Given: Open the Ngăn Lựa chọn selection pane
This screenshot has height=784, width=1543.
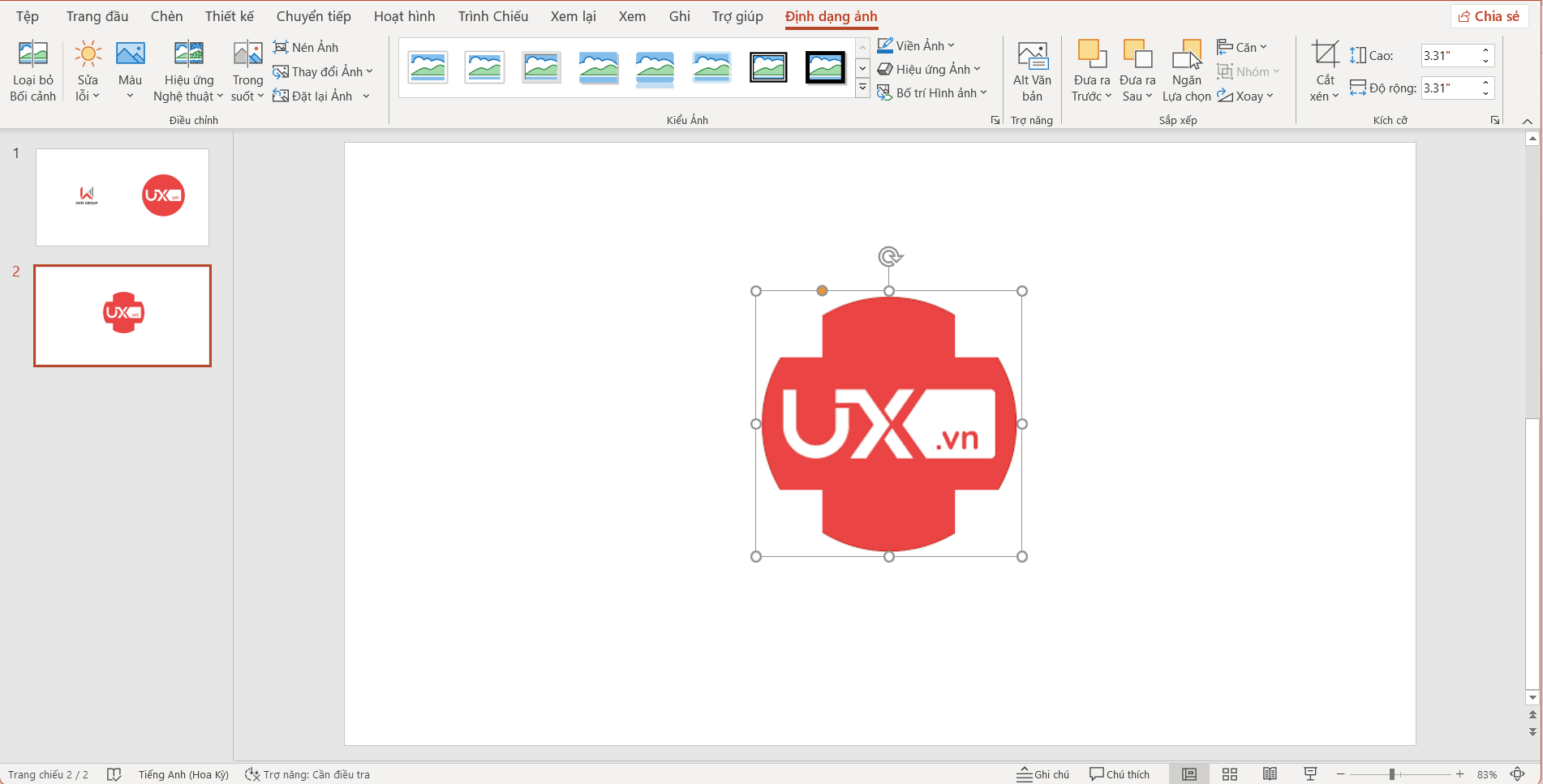Looking at the screenshot, I should pos(1186,70).
